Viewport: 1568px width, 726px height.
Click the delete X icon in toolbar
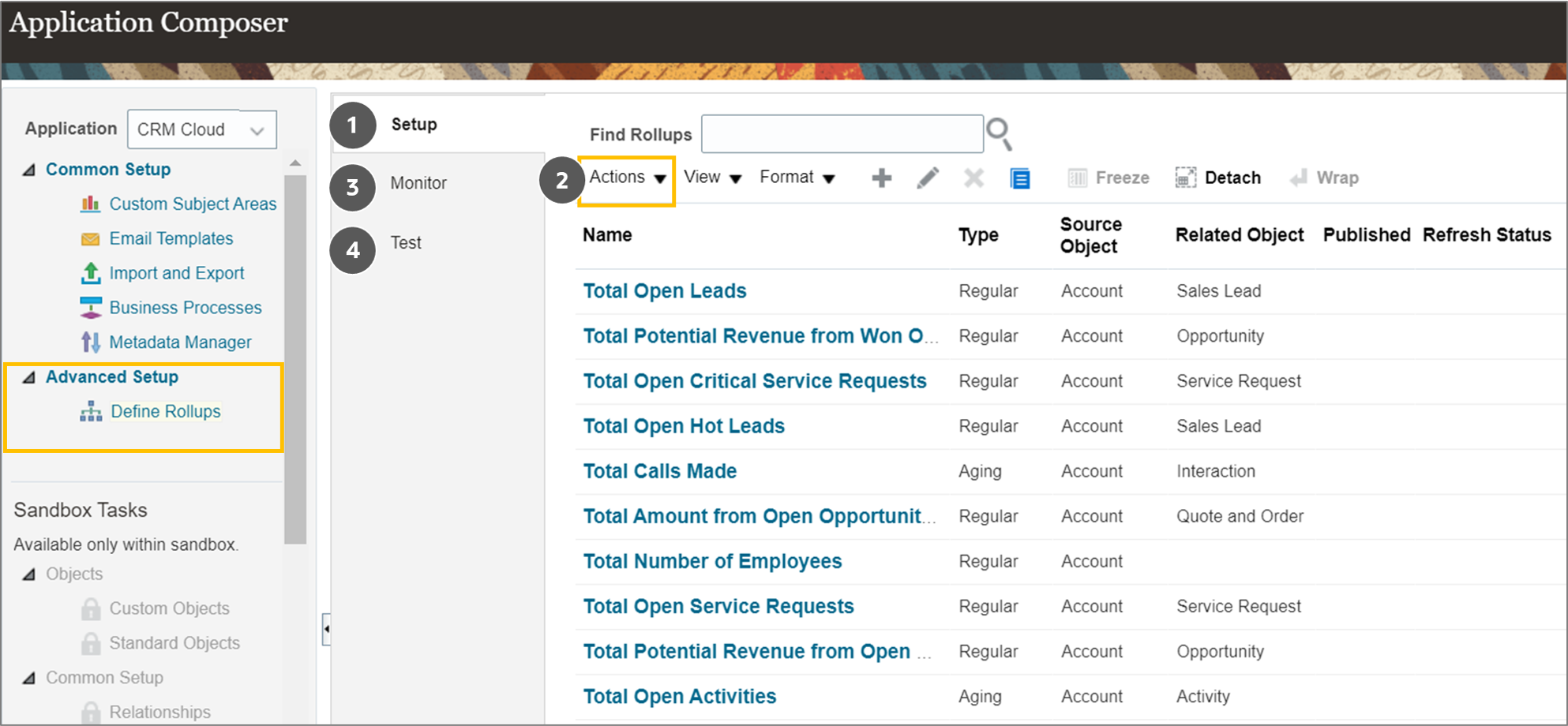coord(973,178)
